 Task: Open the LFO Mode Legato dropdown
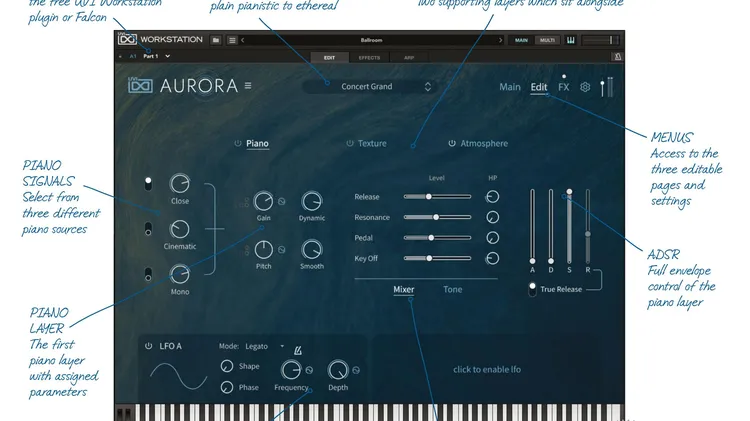[265, 346]
